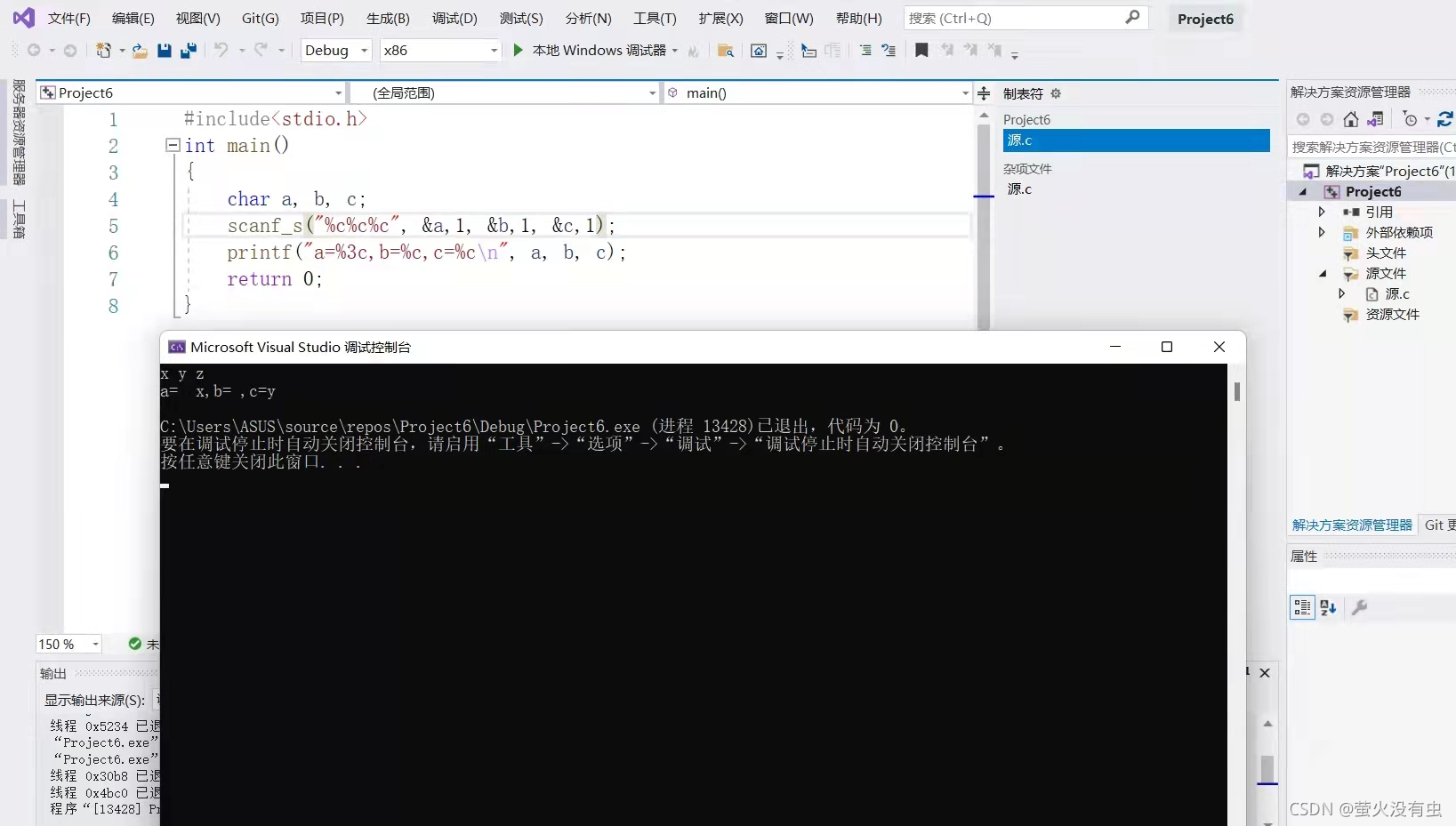This screenshot has height=826, width=1456.
Task: Open the 服务器资源管理器 side panel tab
Action: tap(19, 132)
